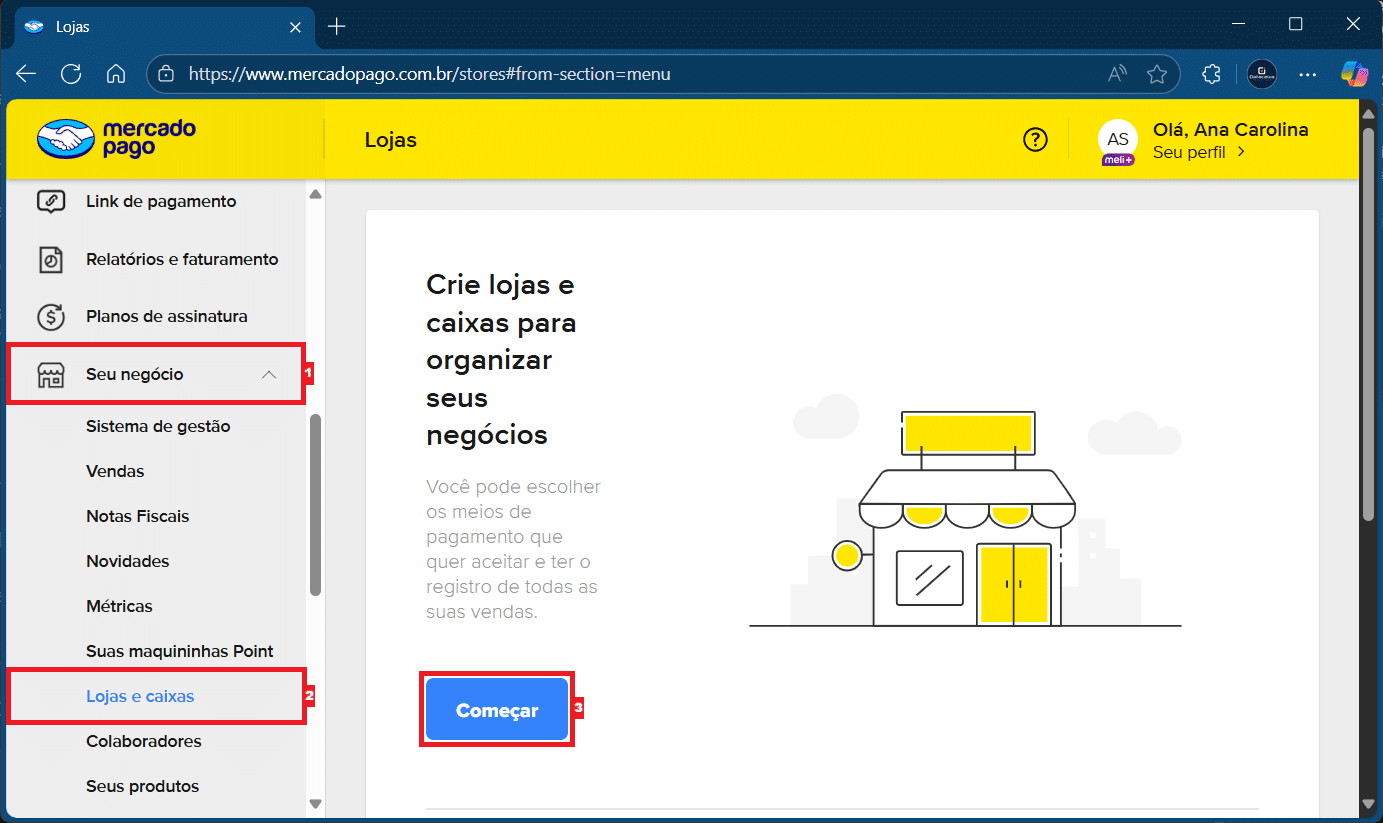Click the AS profile avatar
1383x823 pixels.
click(1117, 140)
